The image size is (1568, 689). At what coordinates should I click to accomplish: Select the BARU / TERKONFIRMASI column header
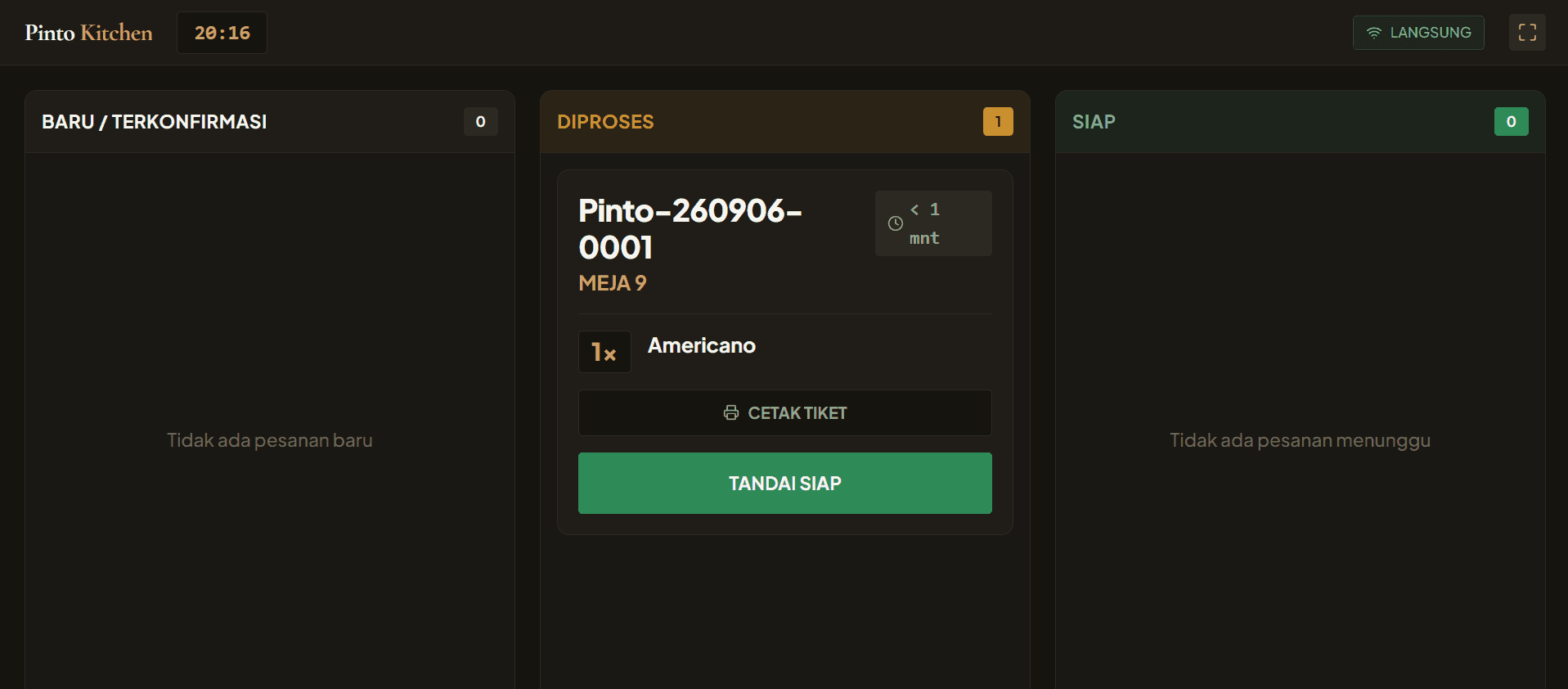[x=155, y=122]
